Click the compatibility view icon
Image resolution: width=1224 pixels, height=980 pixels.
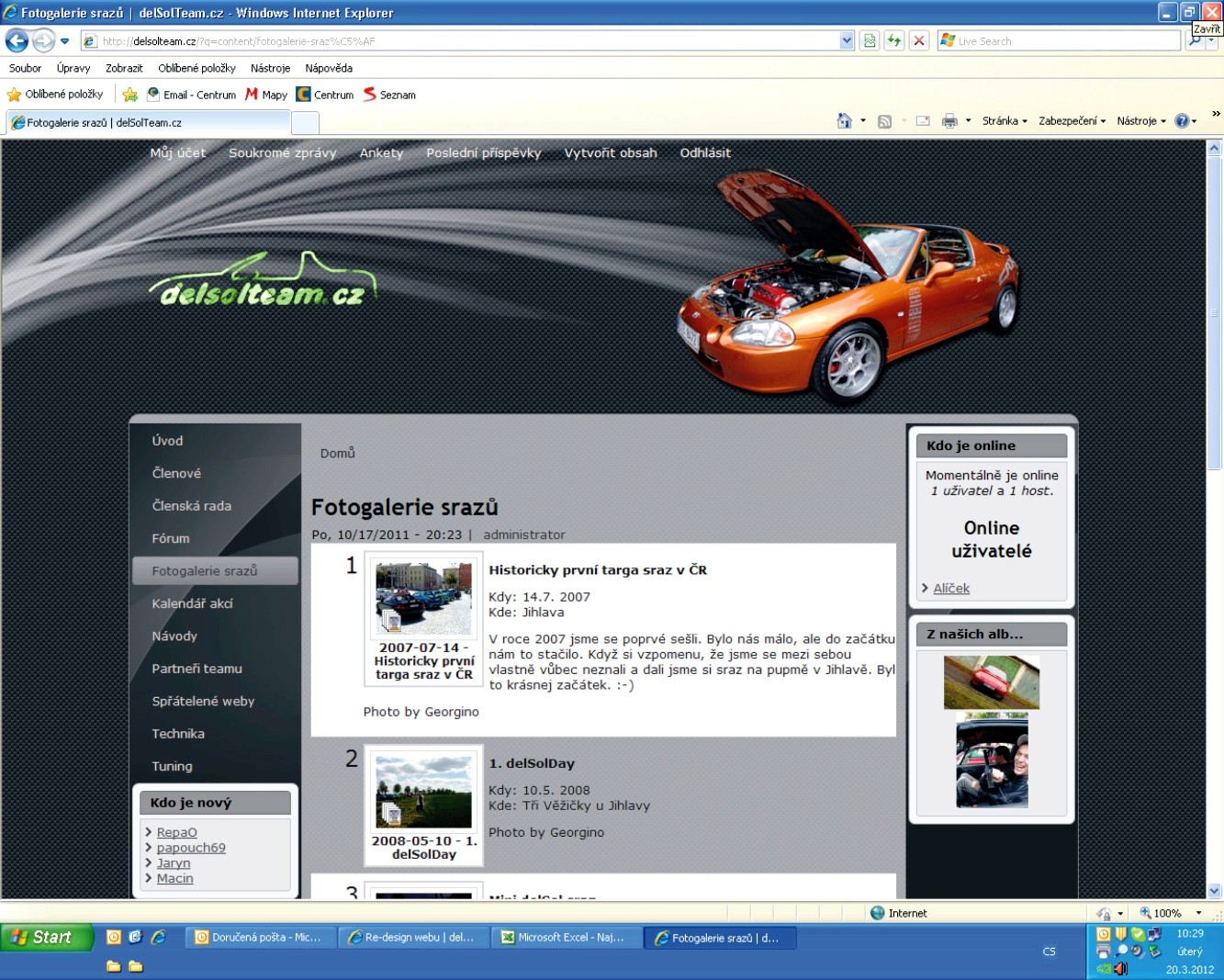click(870, 41)
